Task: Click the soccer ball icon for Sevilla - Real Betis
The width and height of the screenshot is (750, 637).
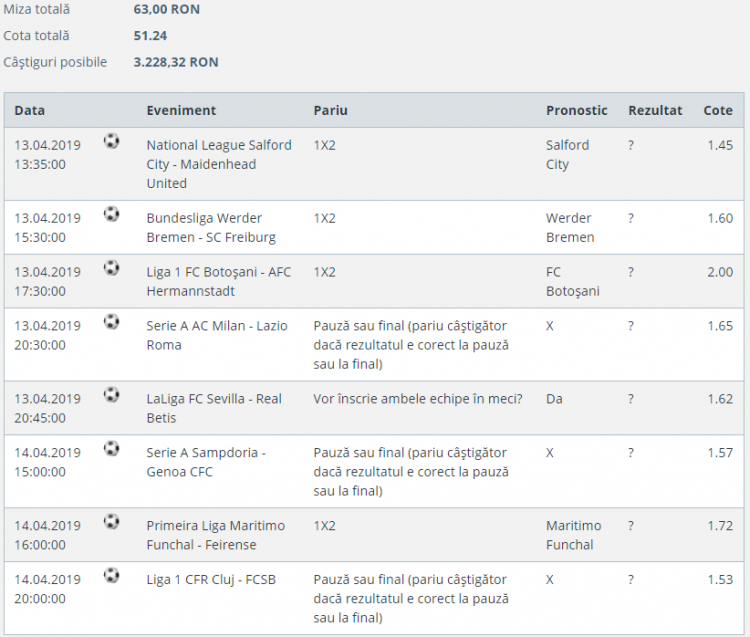Action: click(111, 395)
